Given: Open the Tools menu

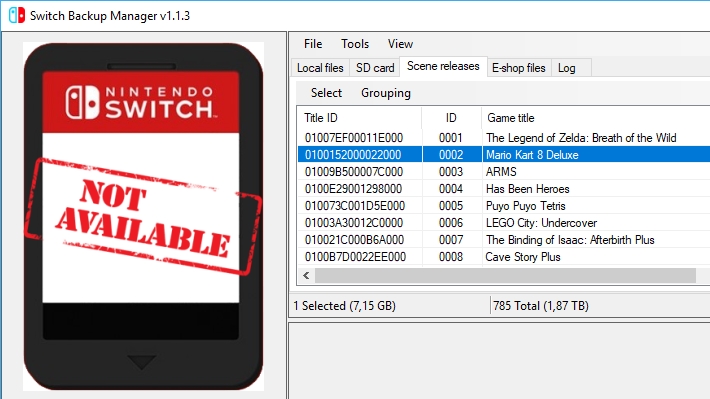Looking at the screenshot, I should [355, 44].
